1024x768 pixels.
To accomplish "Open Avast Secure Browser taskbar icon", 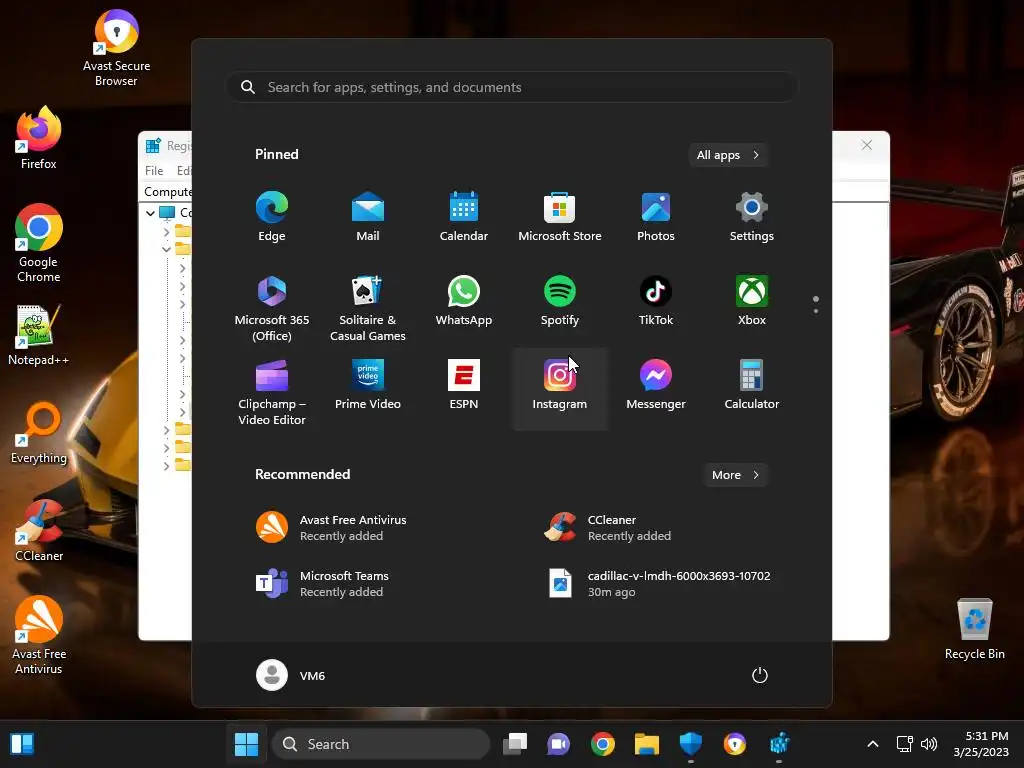I will [735, 744].
